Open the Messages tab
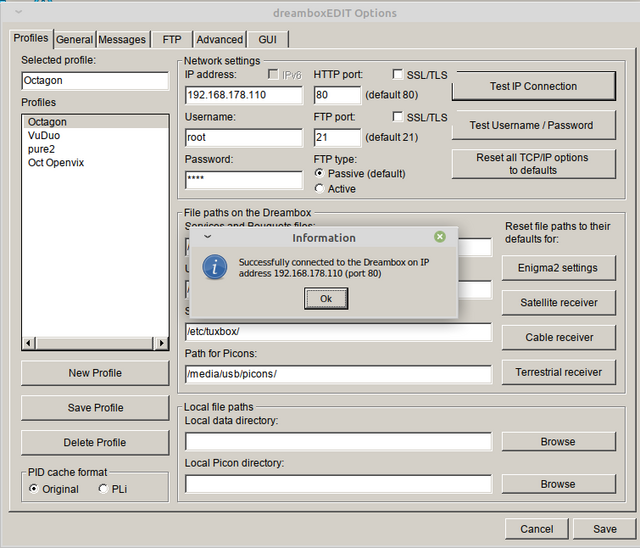This screenshot has height=548, width=640. (x=122, y=40)
